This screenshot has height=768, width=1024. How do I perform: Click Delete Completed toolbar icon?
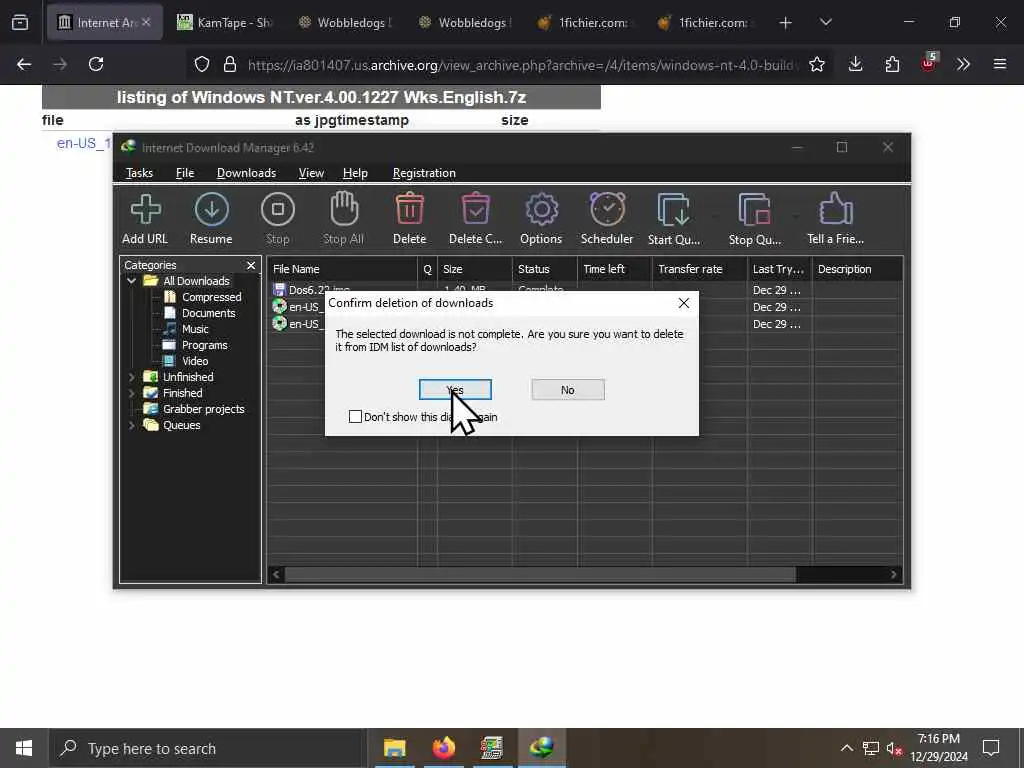pos(475,219)
